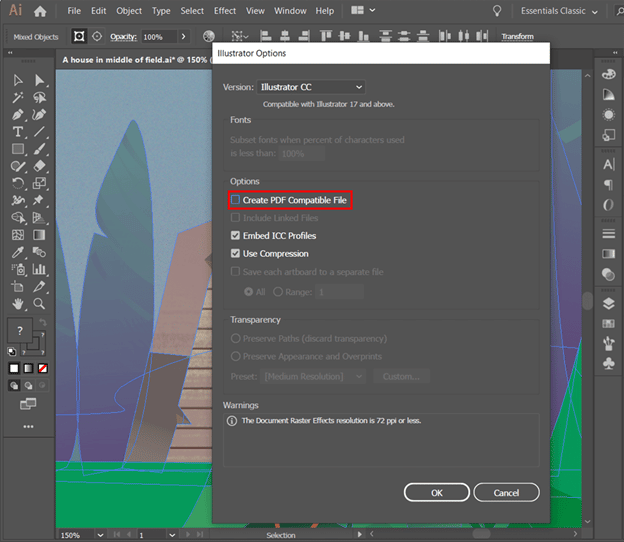Viewport: 624px width, 542px height.
Task: Select the Direct Selection tool
Action: point(39,80)
